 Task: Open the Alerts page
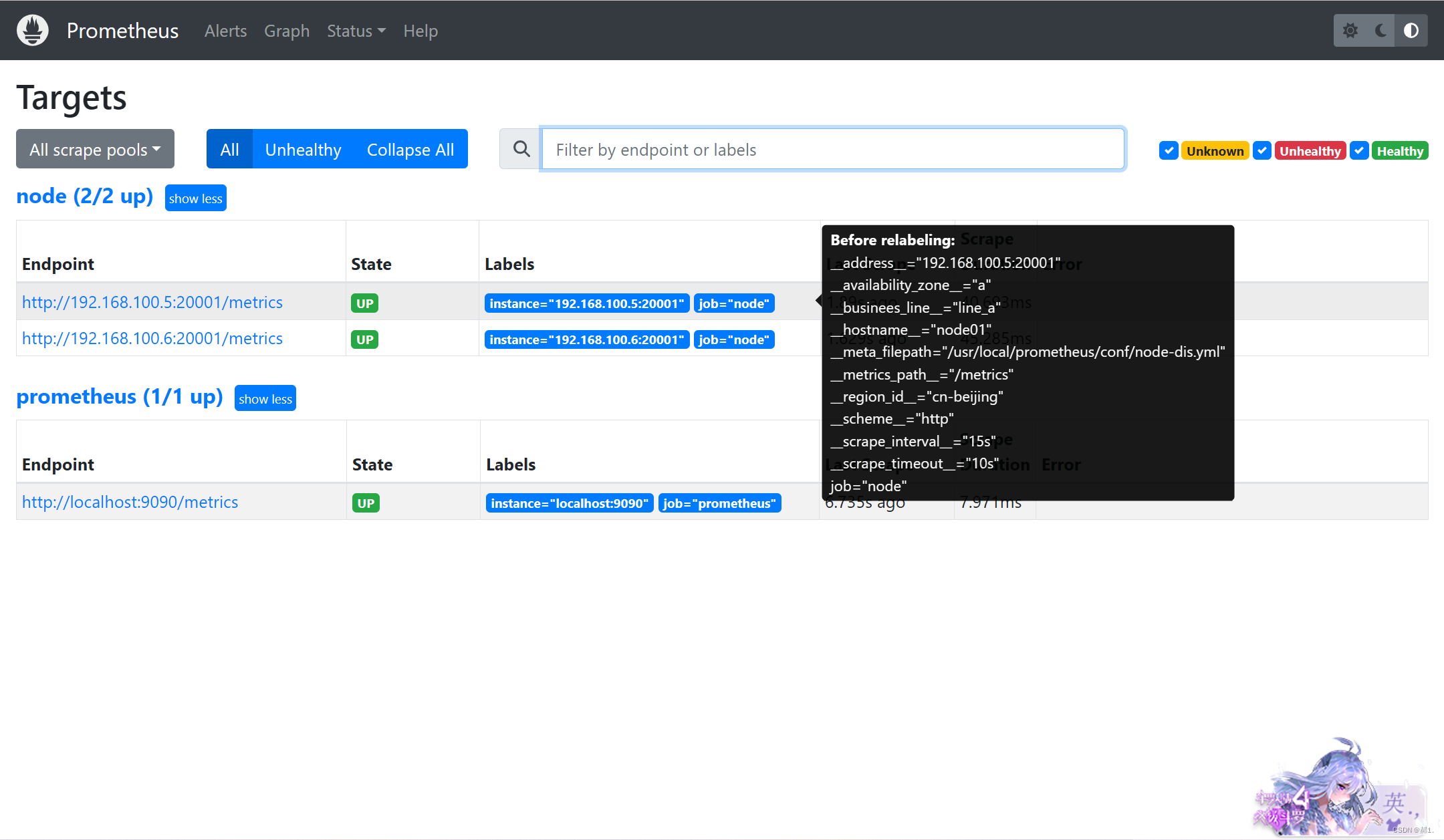(225, 31)
